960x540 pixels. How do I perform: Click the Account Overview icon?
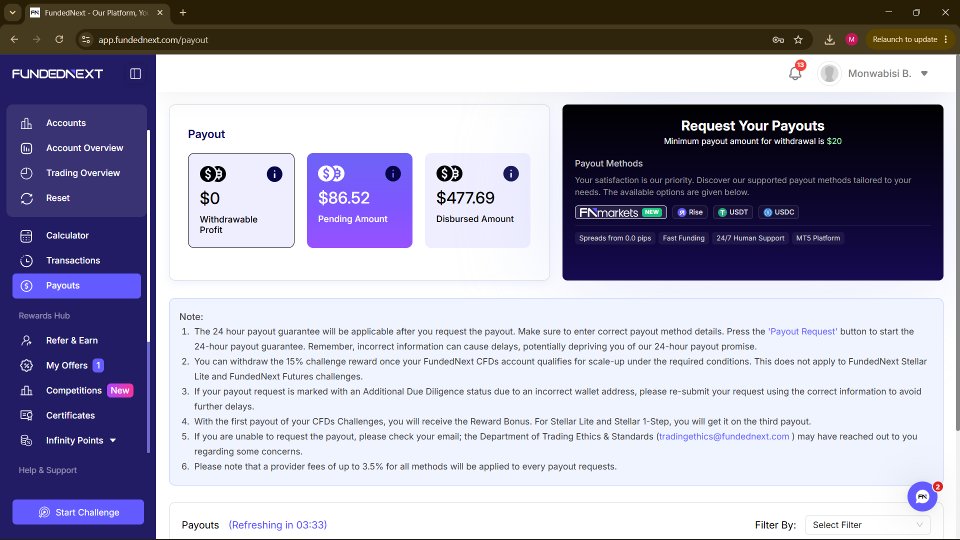pyautogui.click(x=26, y=148)
